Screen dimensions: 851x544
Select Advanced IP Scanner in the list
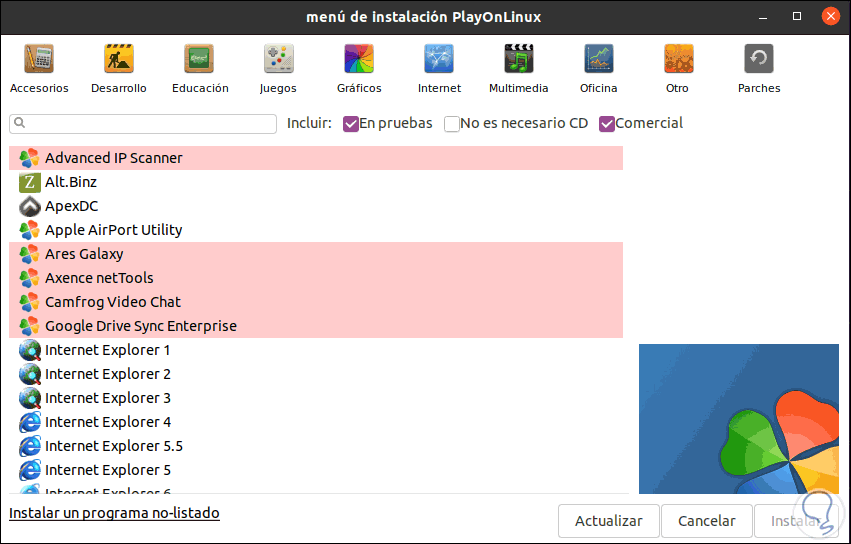point(114,158)
